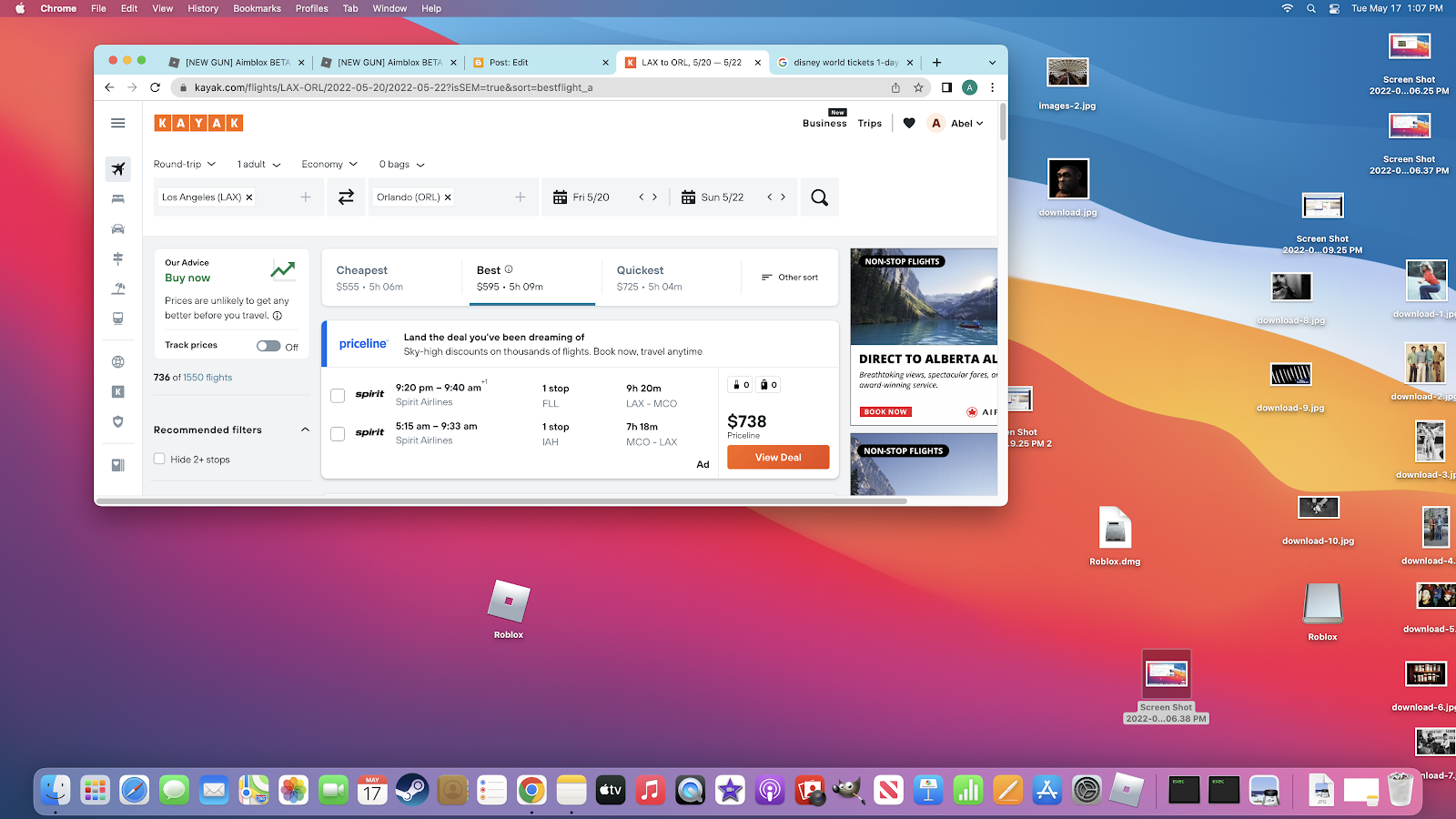The image size is (1456, 819).
Task: Select the Cheapest sort tab
Action: (392, 278)
